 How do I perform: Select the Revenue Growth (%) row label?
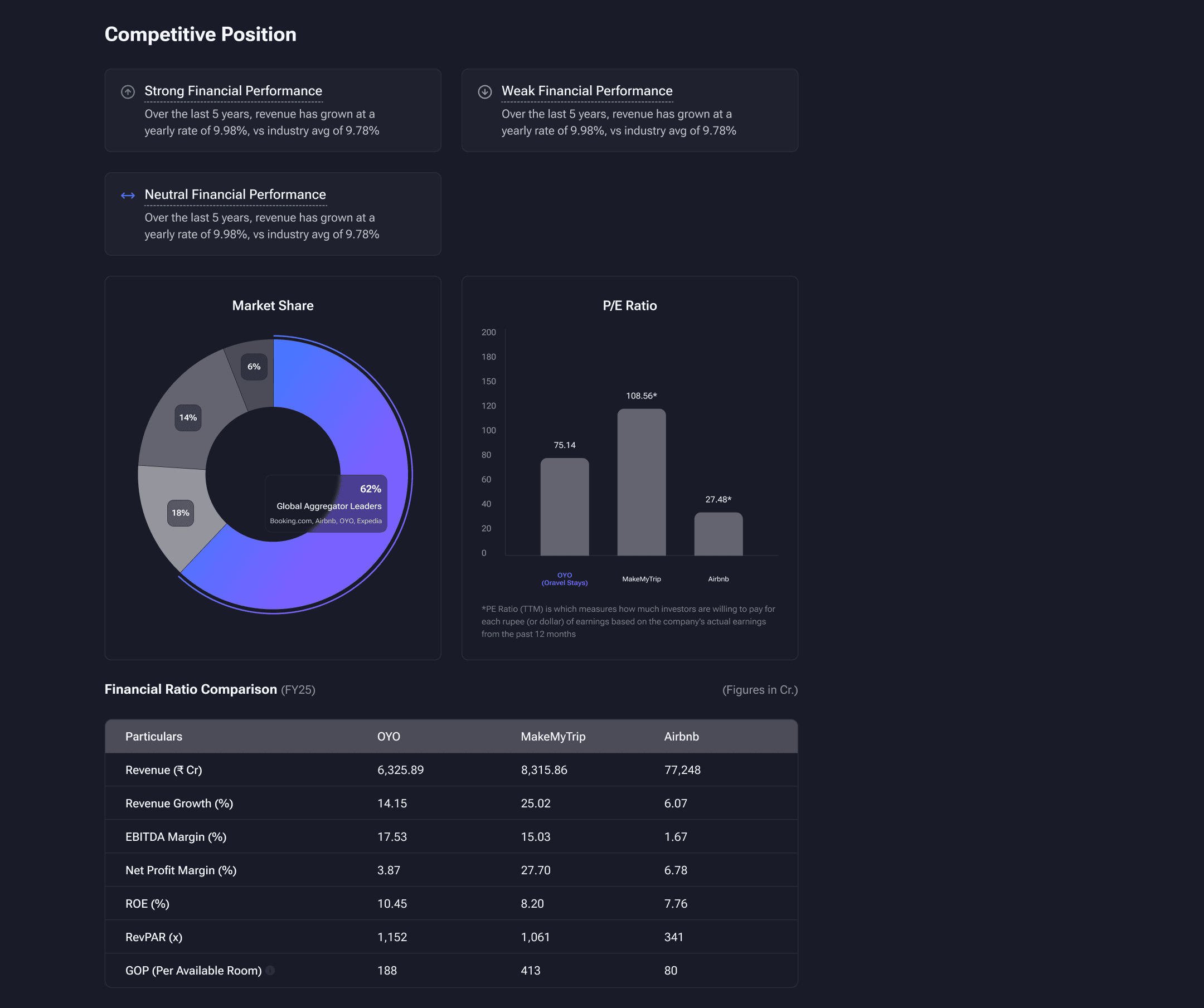[179, 804]
